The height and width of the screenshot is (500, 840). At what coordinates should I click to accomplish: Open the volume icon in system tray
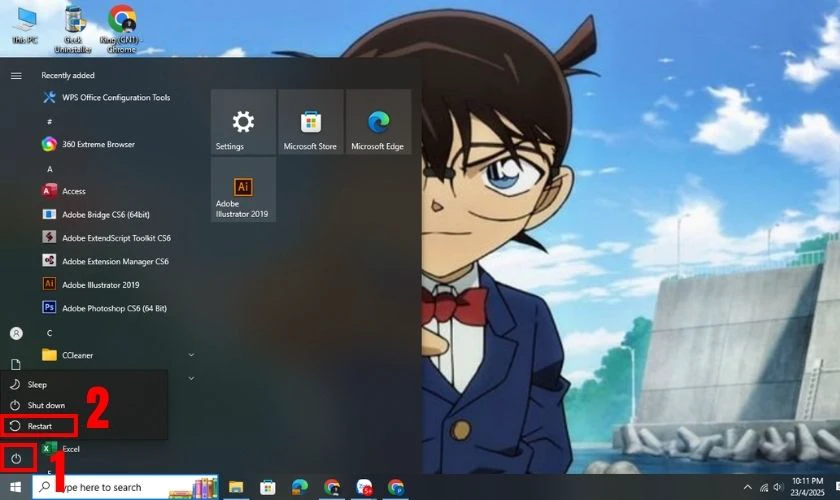[778, 487]
